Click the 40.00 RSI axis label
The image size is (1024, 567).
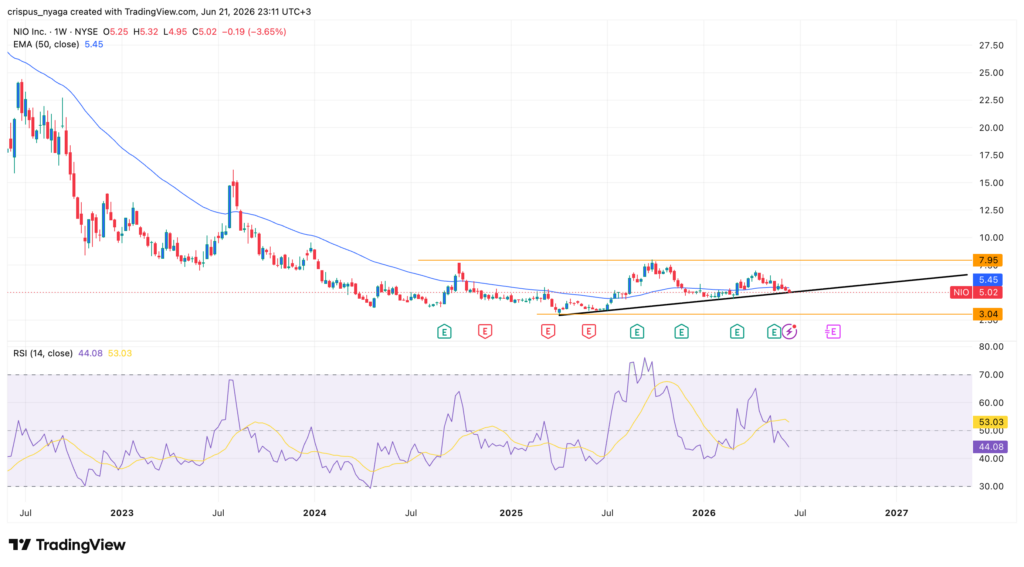991,459
